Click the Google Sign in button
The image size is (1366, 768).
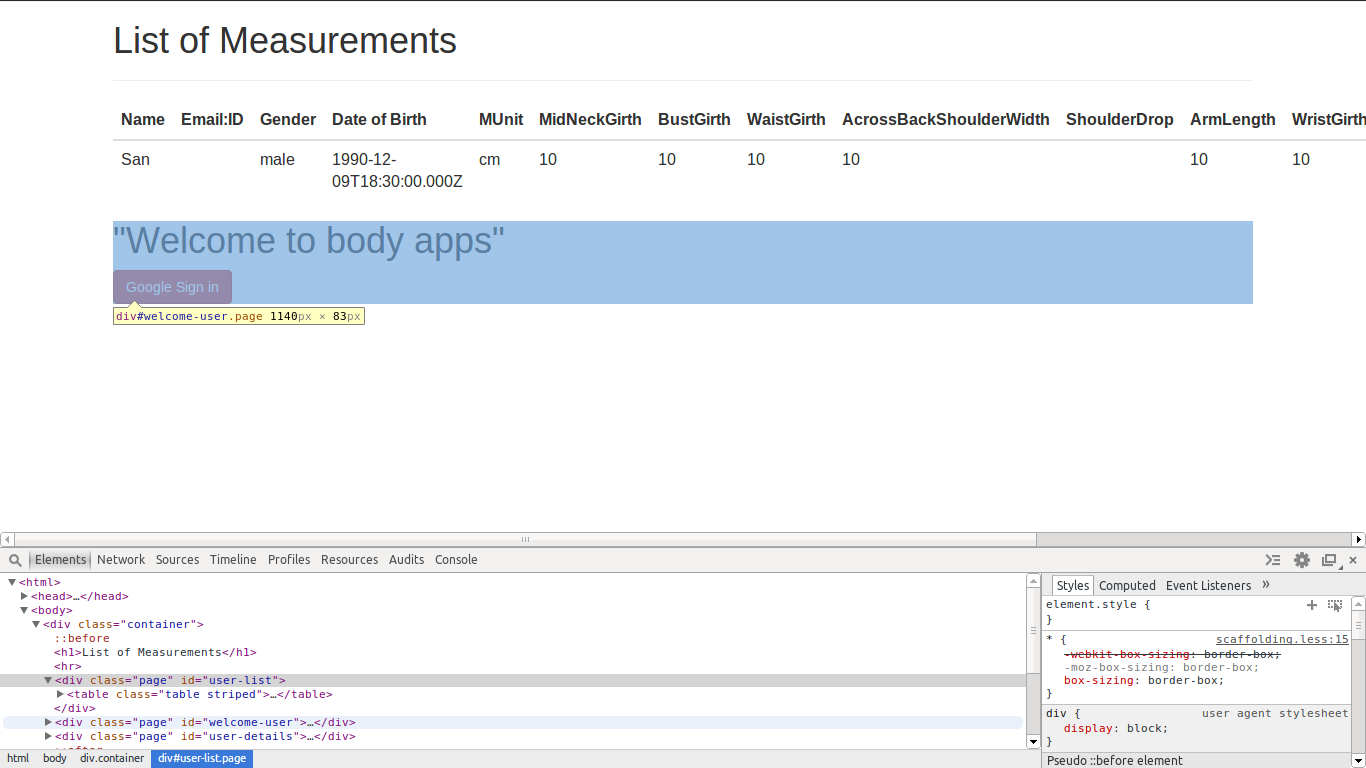pos(172,287)
